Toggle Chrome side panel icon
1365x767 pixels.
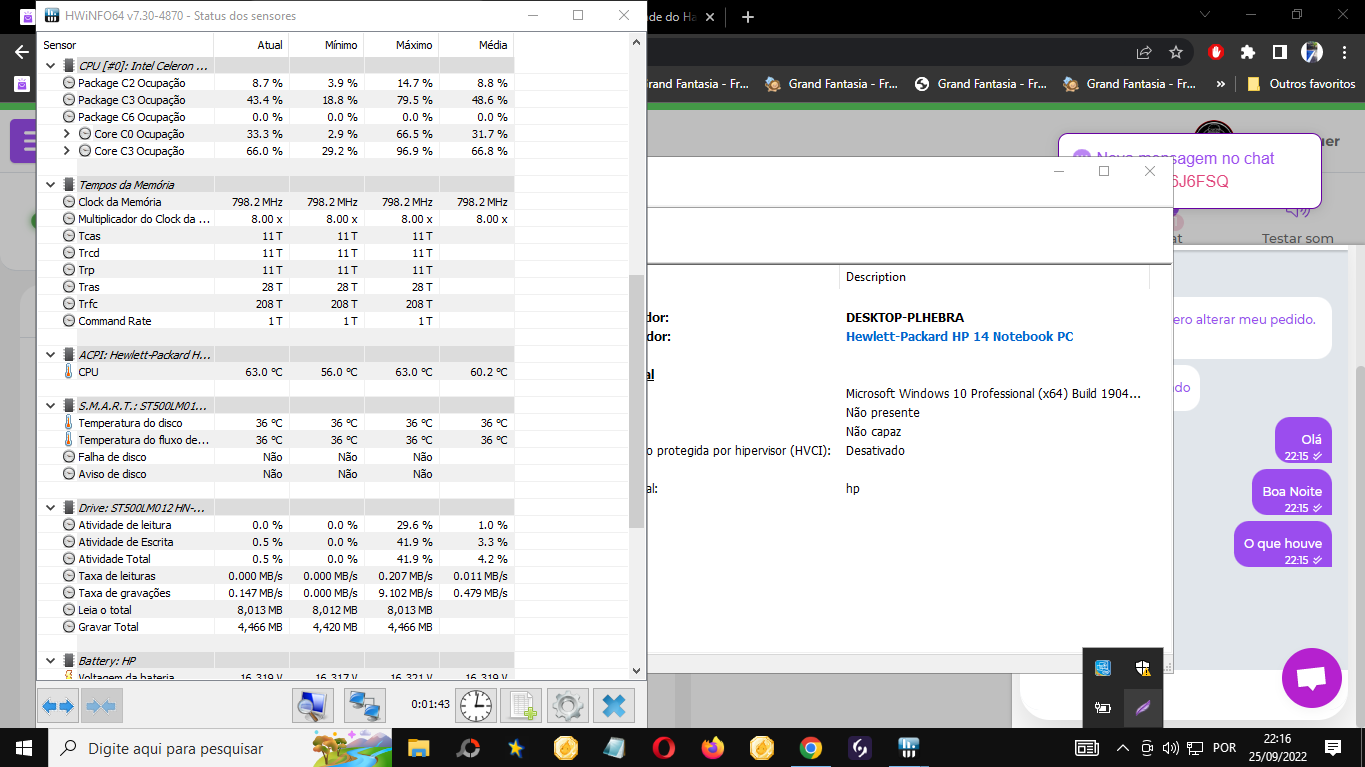1279,52
